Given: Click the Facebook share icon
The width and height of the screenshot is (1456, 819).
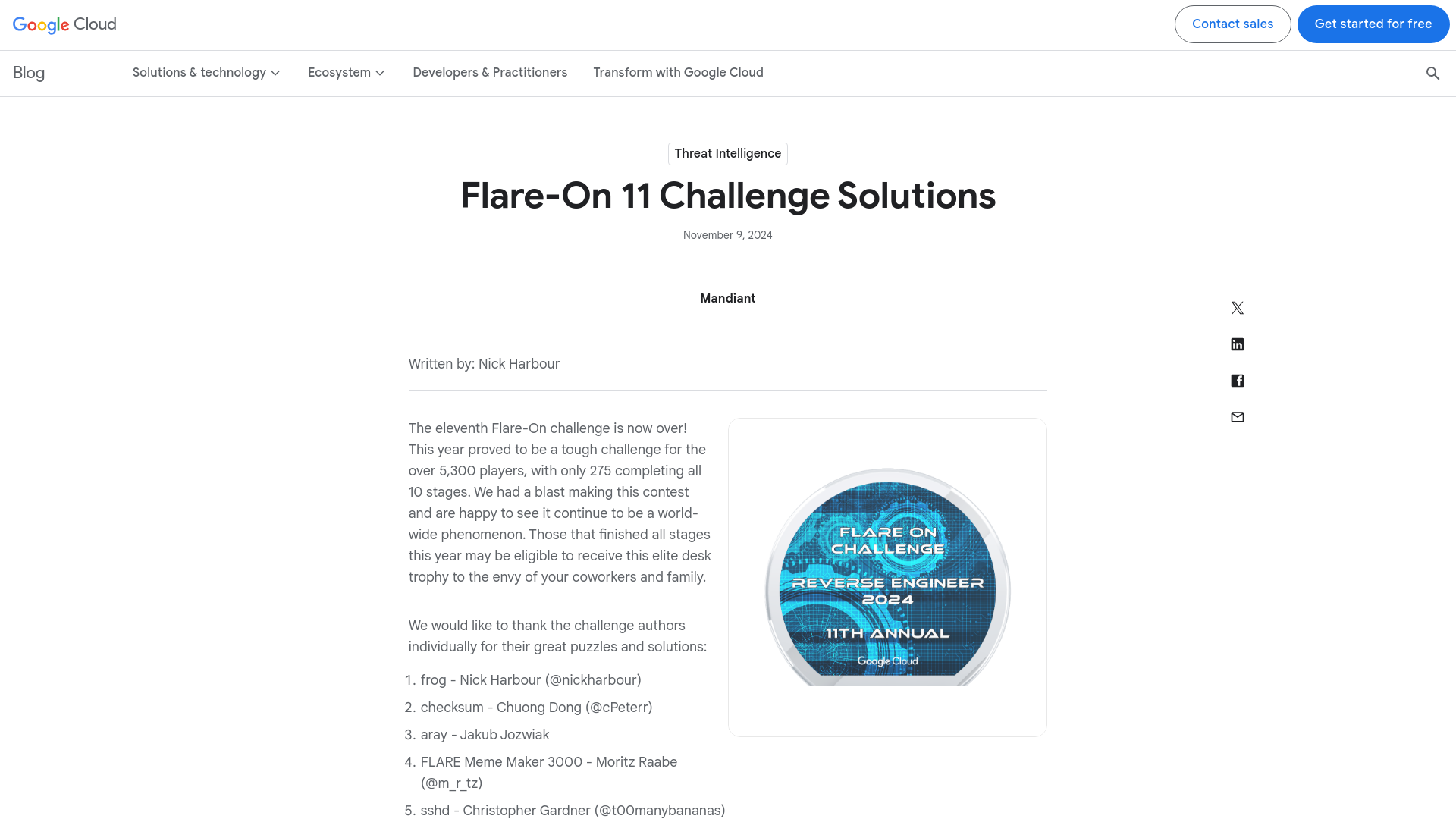Looking at the screenshot, I should pos(1237,380).
